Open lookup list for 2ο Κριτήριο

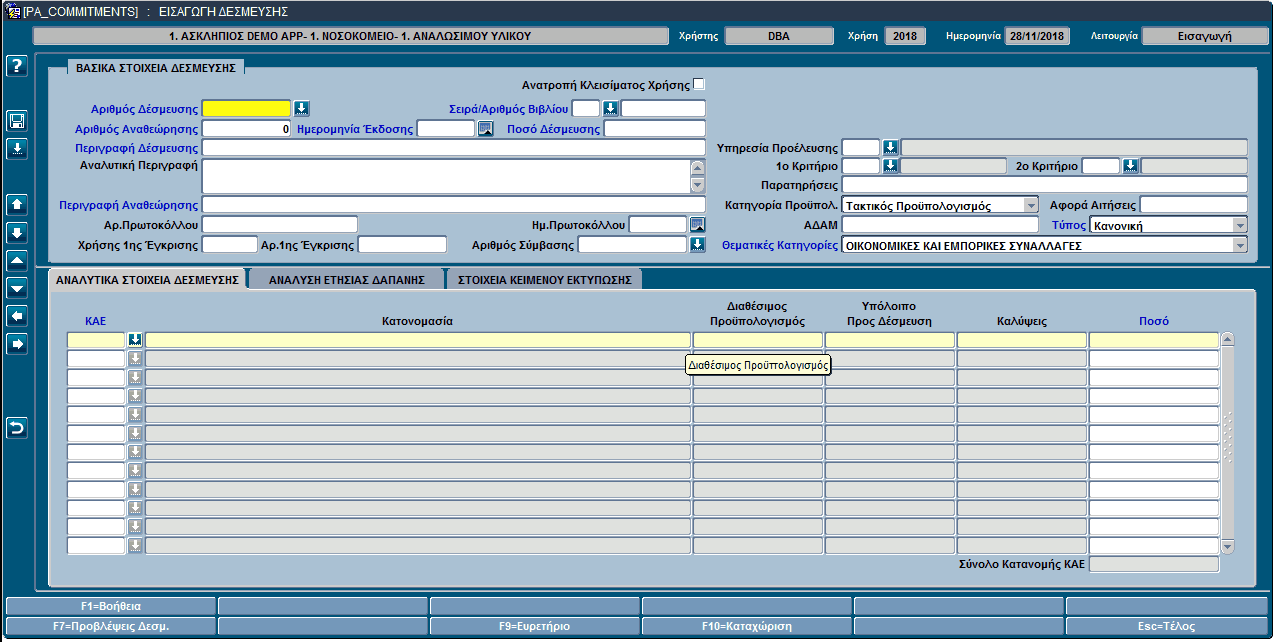point(1130,166)
